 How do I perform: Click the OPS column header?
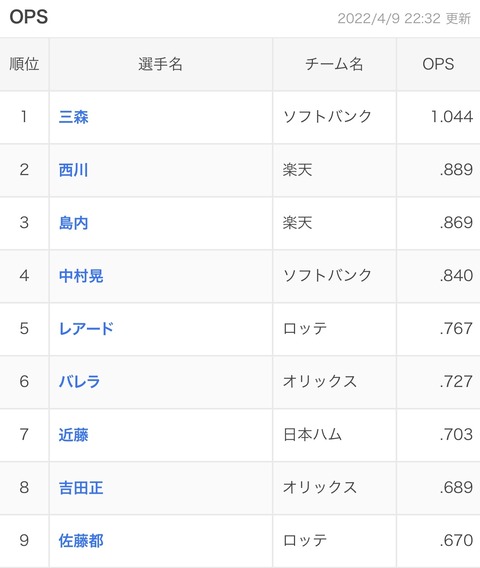438,64
